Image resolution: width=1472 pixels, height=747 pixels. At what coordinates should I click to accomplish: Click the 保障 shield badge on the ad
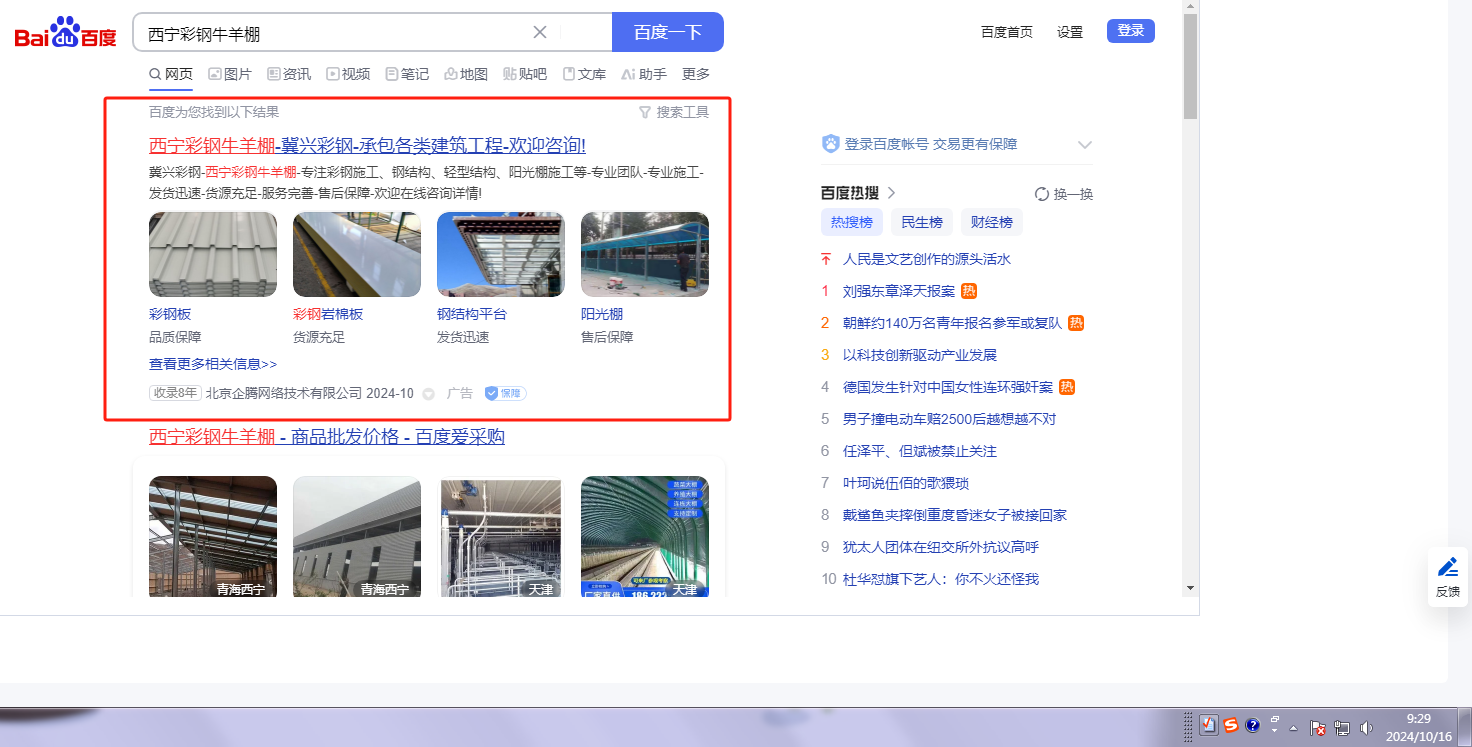pos(506,393)
